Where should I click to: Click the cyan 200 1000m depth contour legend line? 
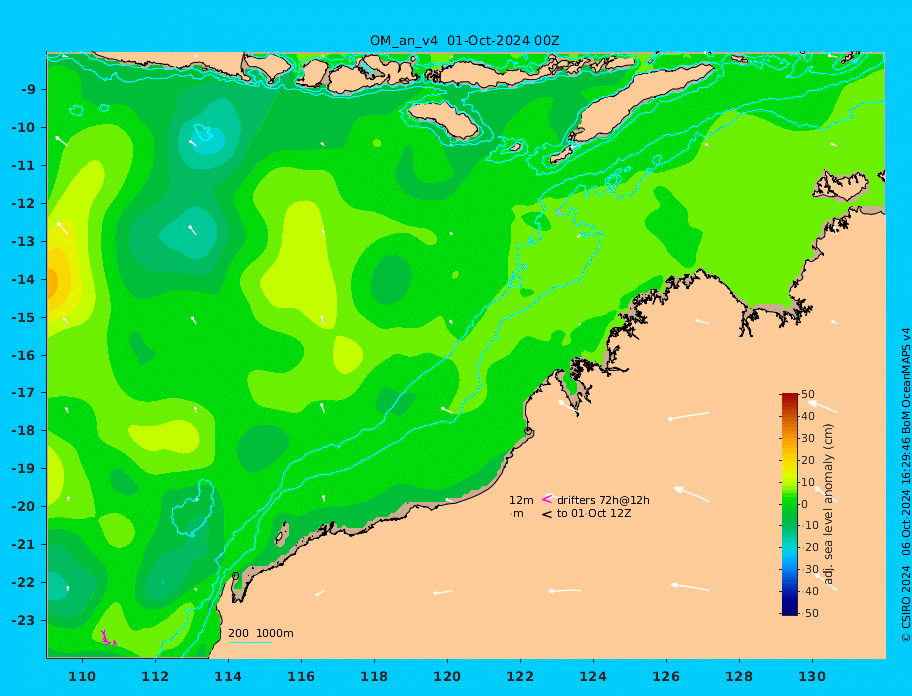250,642
